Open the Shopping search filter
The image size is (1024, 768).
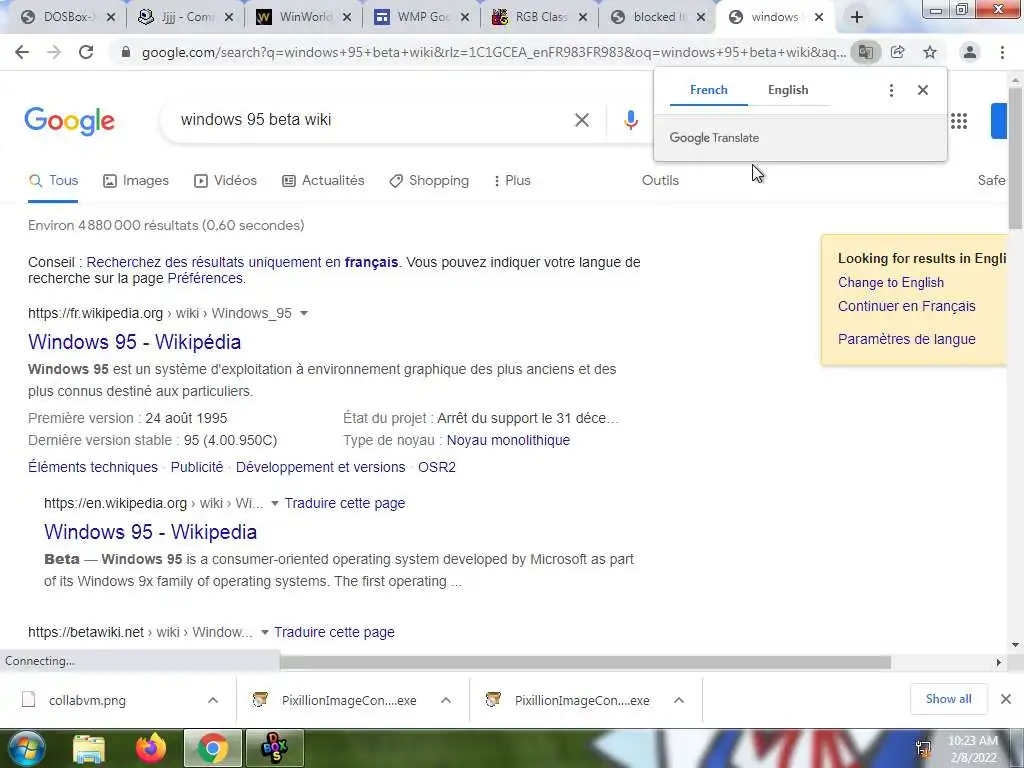point(428,181)
